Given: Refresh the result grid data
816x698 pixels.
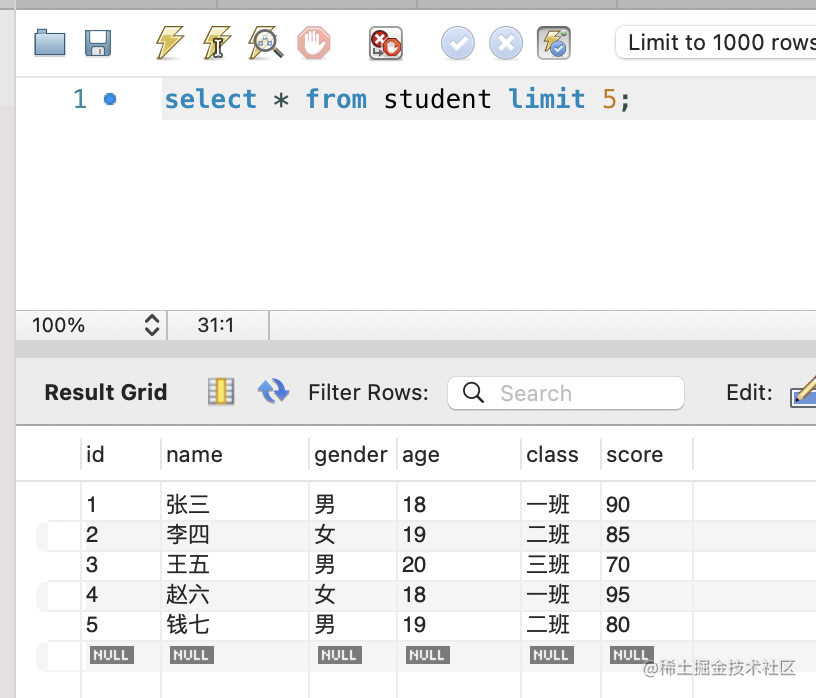Looking at the screenshot, I should click(273, 391).
